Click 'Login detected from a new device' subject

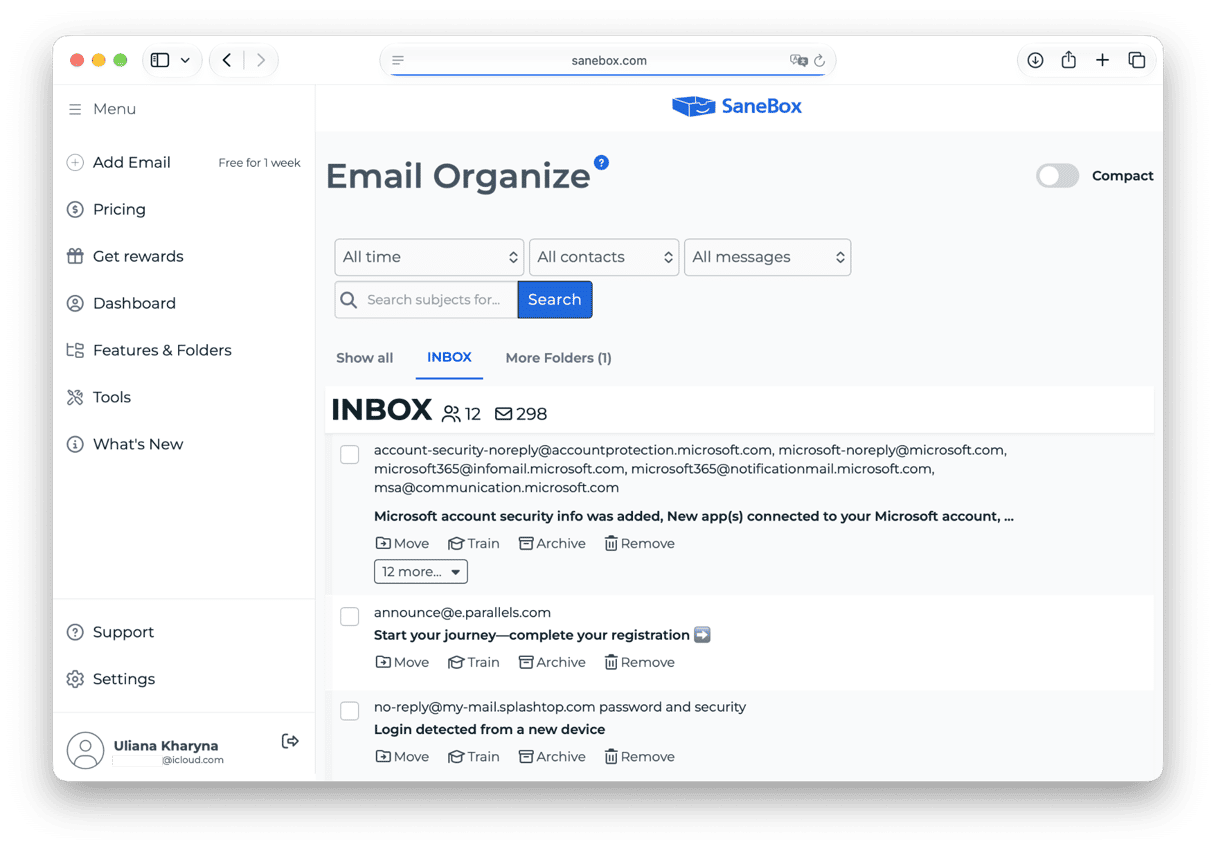(x=489, y=730)
